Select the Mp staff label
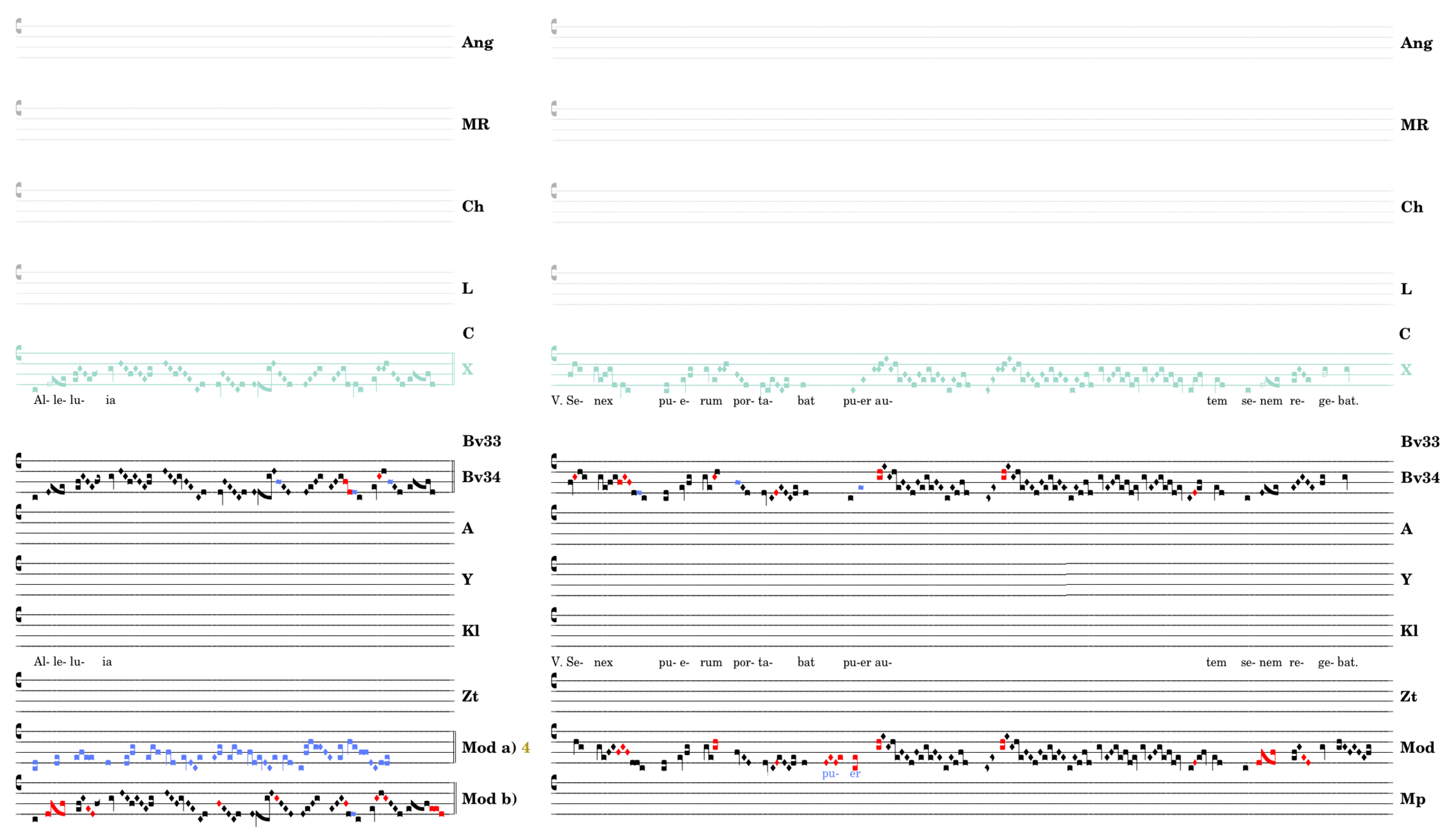The height and width of the screenshot is (838, 1456). [x=1412, y=799]
